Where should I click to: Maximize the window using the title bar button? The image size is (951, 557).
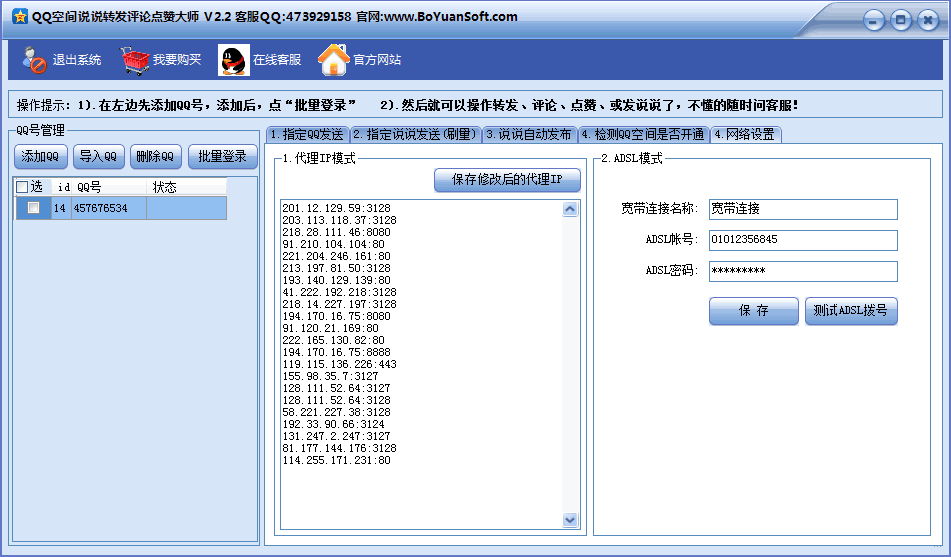point(901,21)
